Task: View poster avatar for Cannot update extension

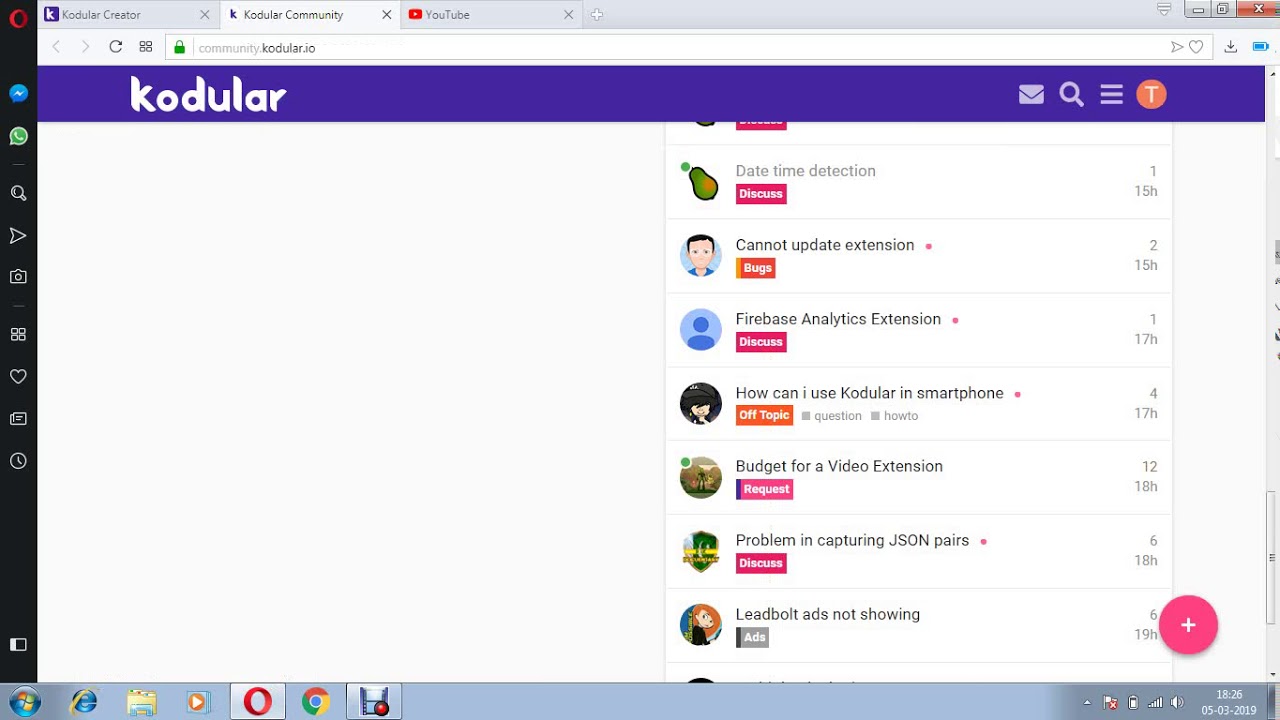Action: tap(701, 256)
